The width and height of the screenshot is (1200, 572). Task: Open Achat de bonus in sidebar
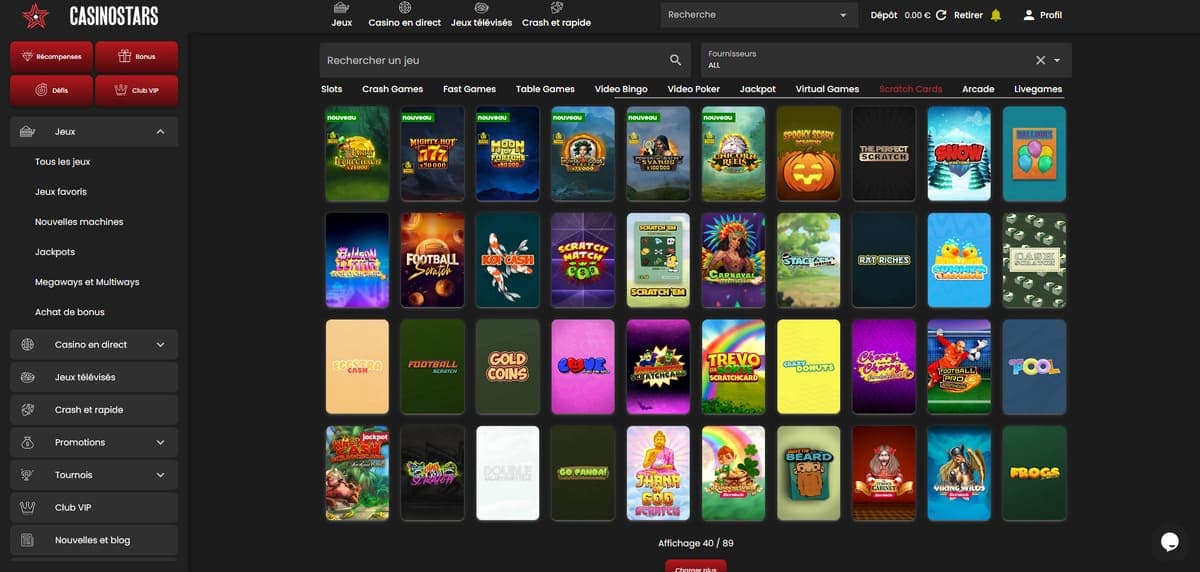tap(70, 312)
